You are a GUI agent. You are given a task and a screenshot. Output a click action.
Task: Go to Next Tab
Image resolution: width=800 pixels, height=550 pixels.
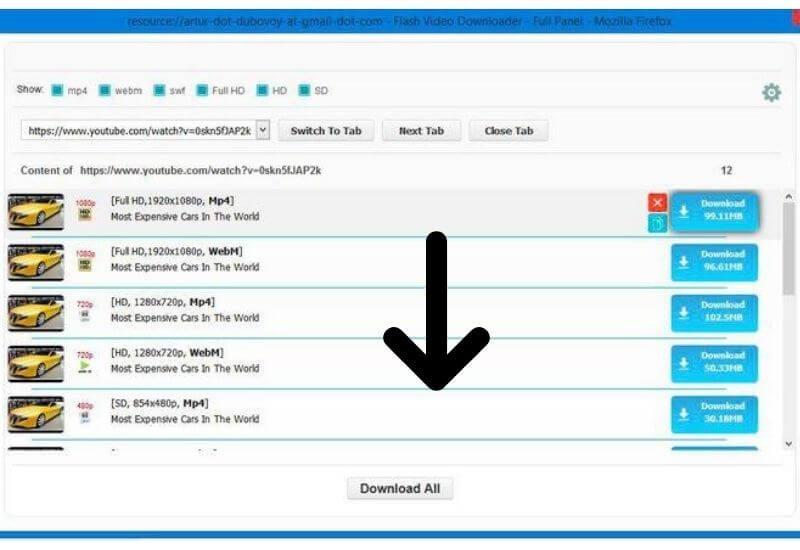coord(421,131)
